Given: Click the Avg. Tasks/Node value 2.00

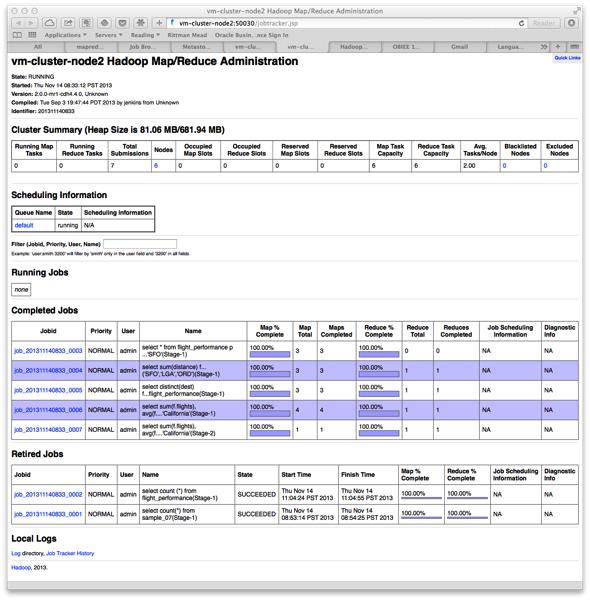Looking at the screenshot, I should (x=469, y=166).
